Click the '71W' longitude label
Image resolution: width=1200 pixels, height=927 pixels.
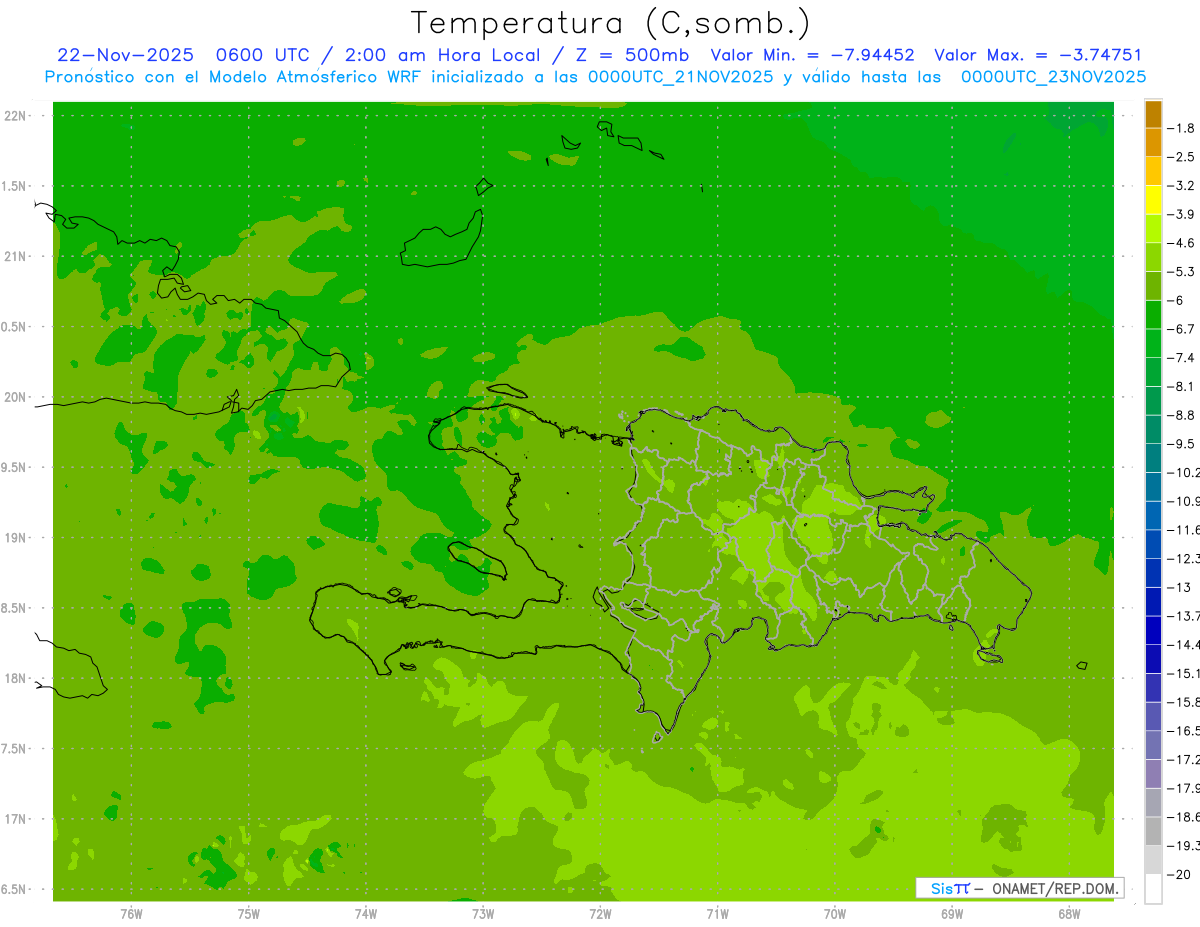(x=717, y=913)
